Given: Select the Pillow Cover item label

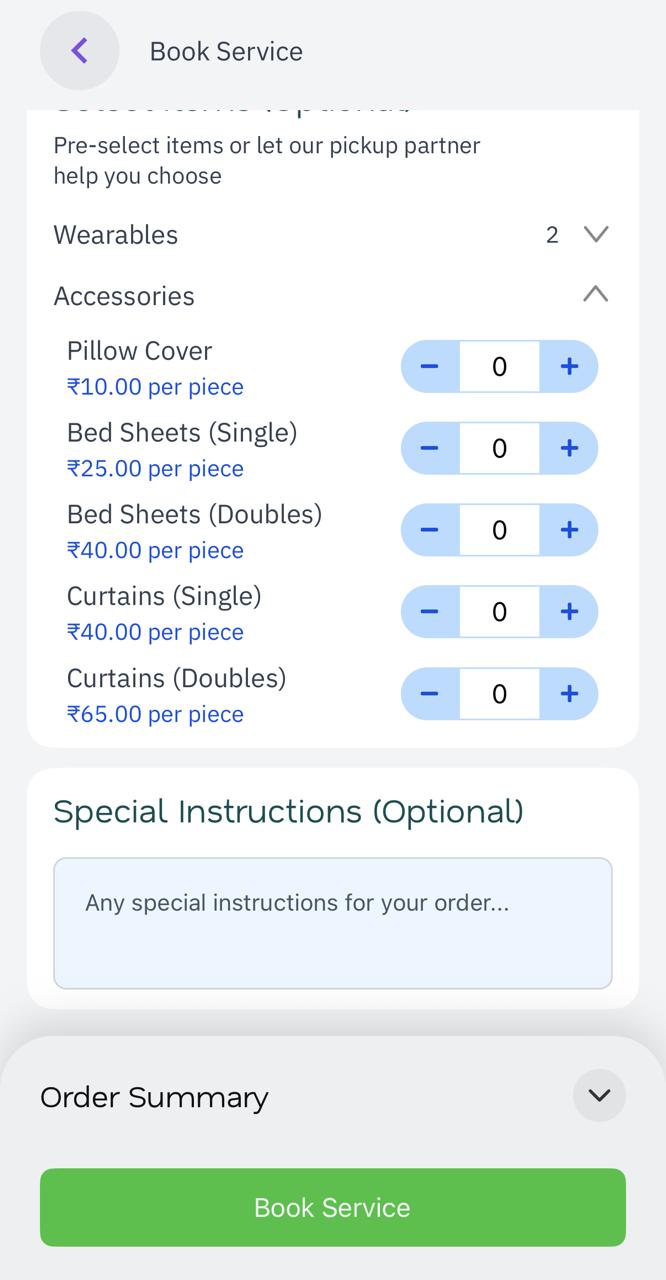Looking at the screenshot, I should point(139,351).
